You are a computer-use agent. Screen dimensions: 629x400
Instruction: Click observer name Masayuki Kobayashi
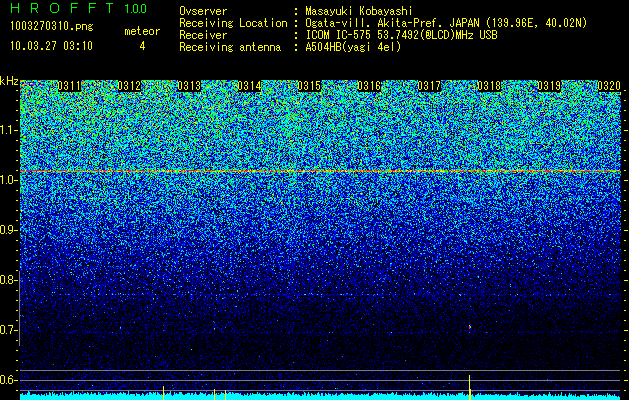click(359, 11)
